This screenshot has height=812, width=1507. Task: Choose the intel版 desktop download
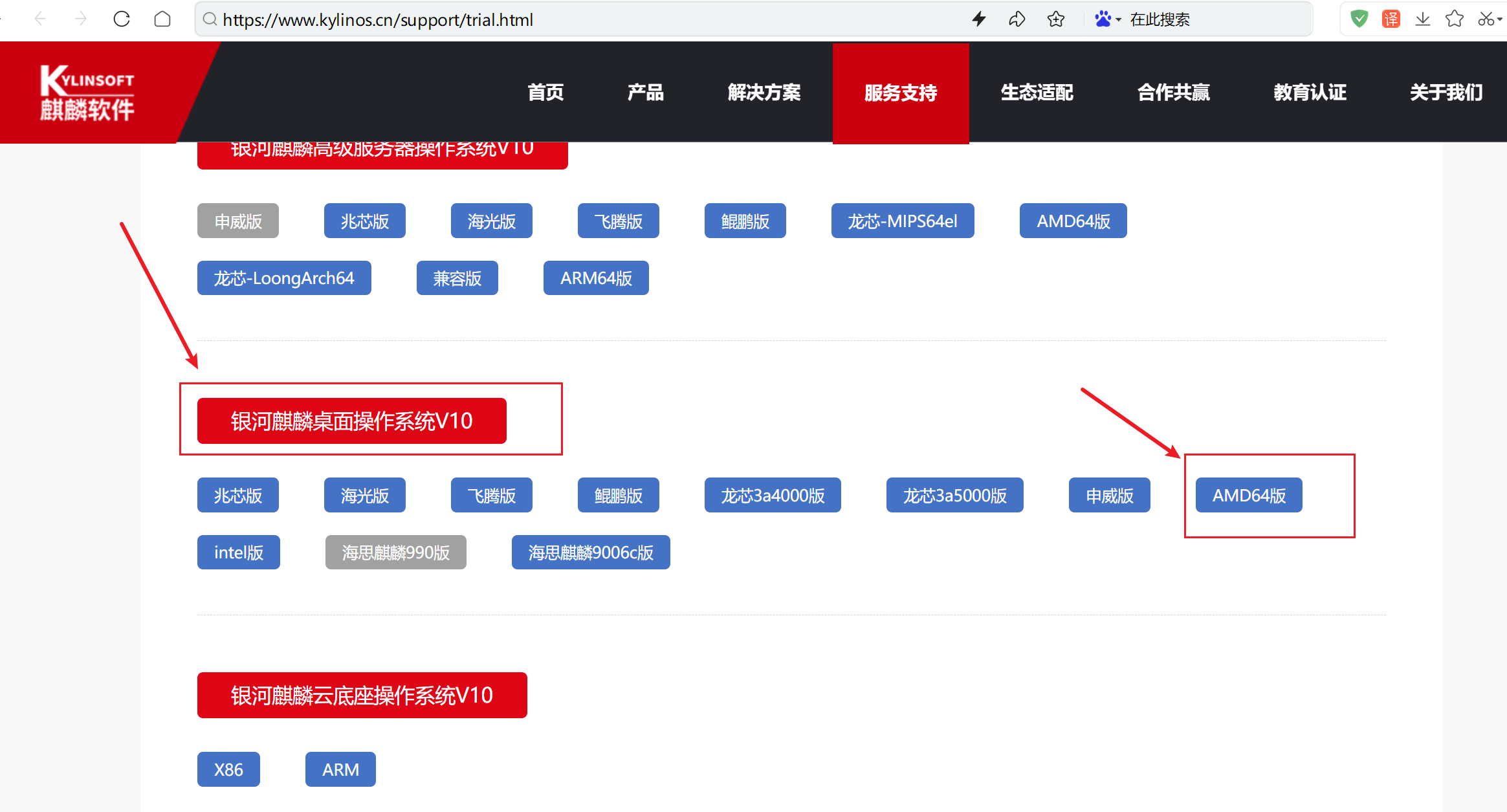238,553
